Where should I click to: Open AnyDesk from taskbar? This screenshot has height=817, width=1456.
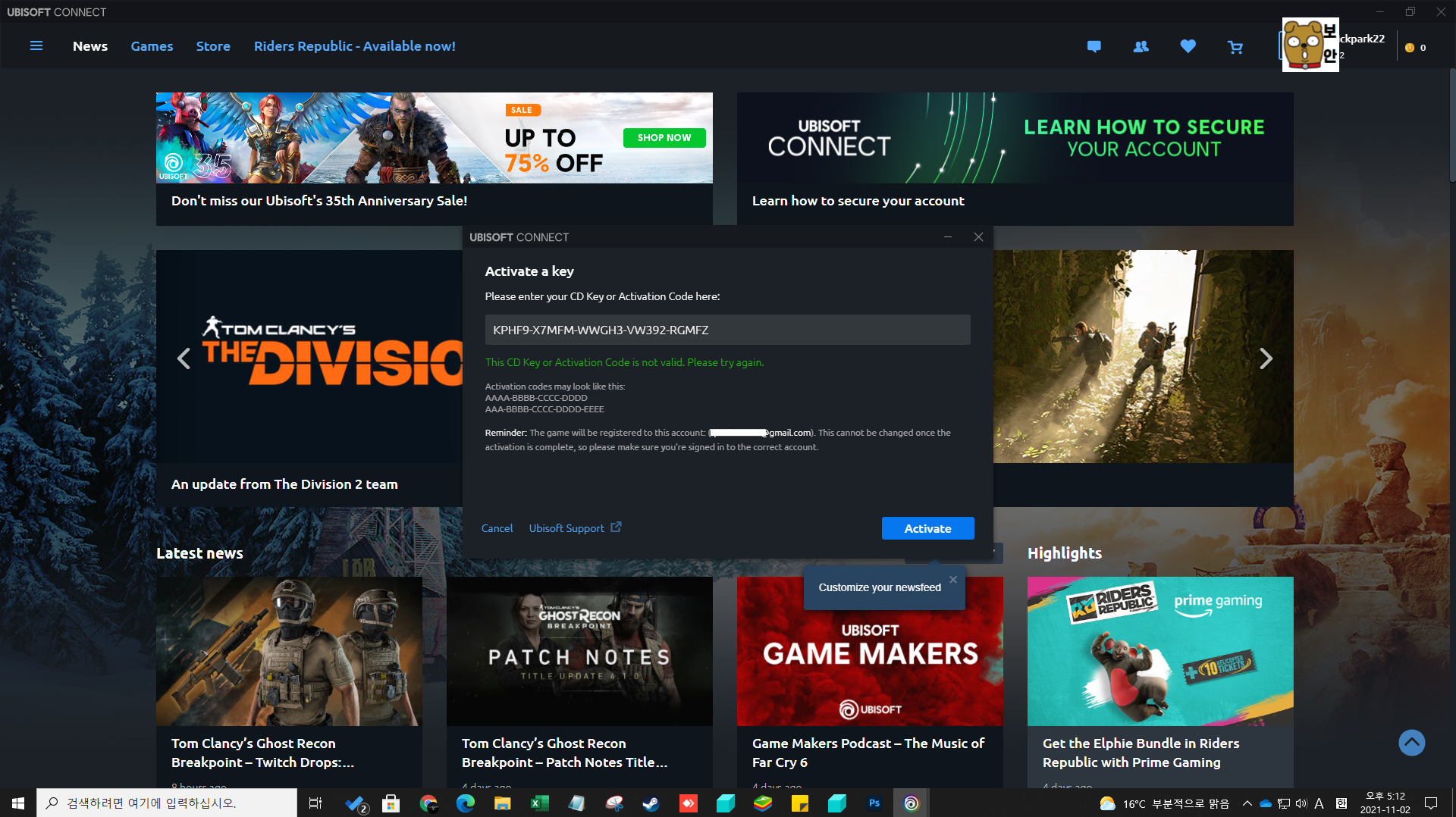pyautogui.click(x=688, y=803)
